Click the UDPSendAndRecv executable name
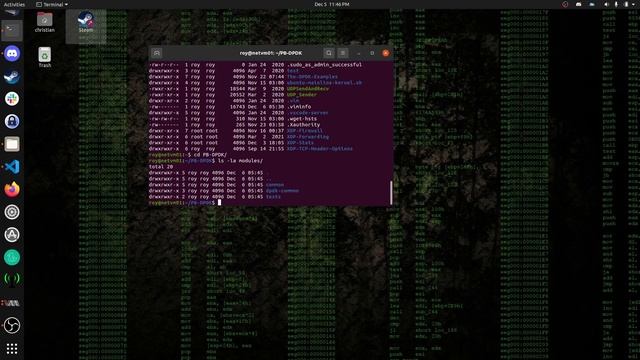The image size is (640, 360). coord(307,89)
